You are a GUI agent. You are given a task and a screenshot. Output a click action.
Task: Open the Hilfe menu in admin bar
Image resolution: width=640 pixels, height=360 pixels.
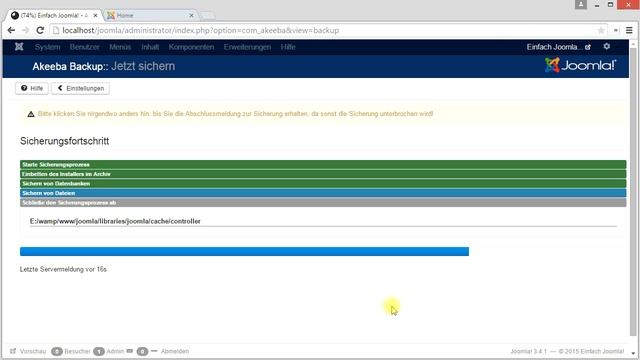(288, 47)
